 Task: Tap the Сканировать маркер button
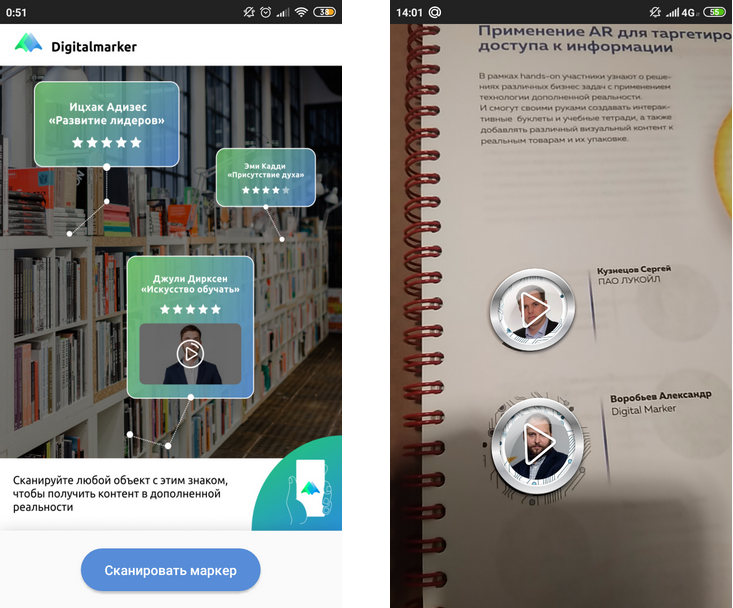click(x=171, y=570)
